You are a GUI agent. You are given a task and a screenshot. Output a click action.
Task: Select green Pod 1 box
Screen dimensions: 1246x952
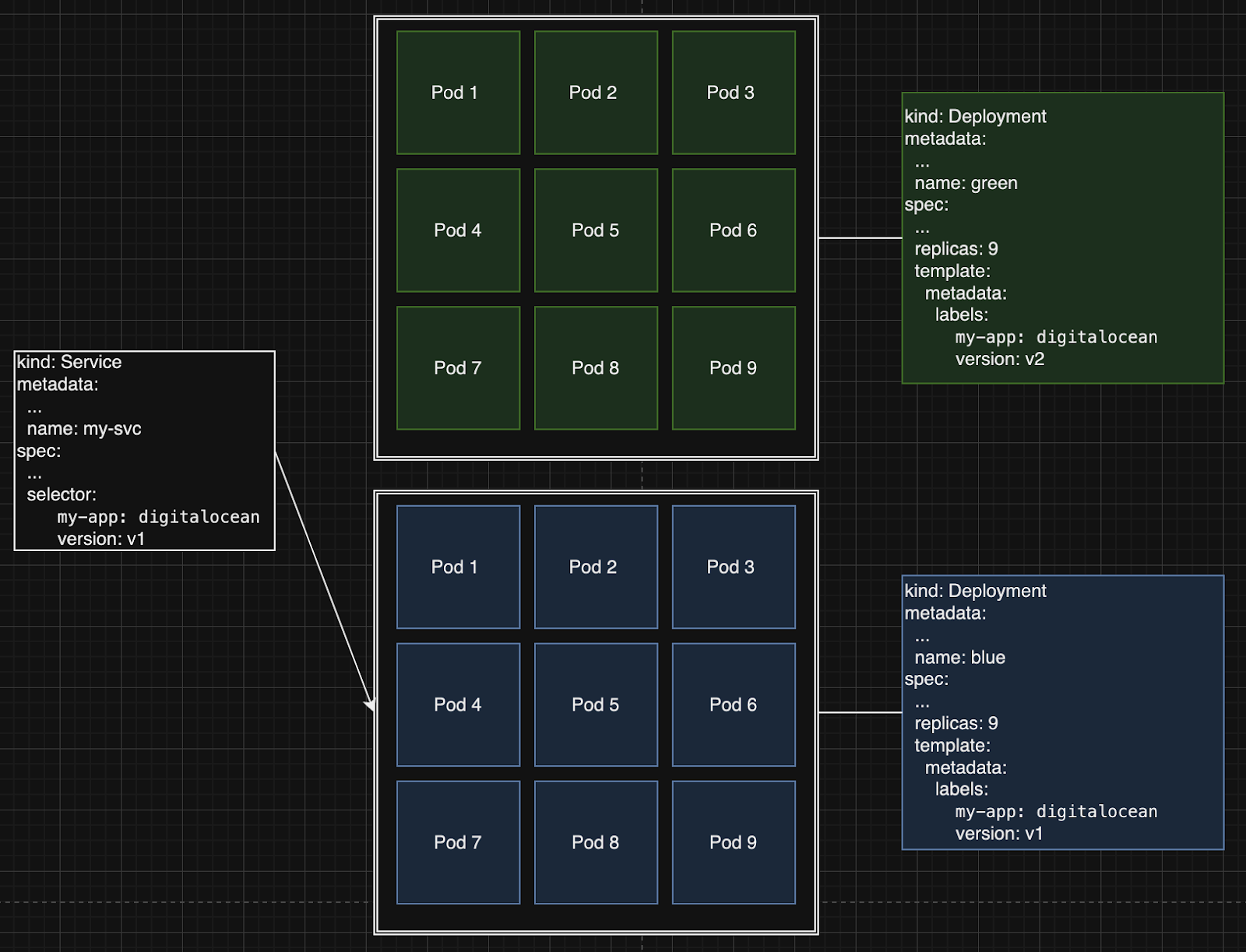pos(458,93)
